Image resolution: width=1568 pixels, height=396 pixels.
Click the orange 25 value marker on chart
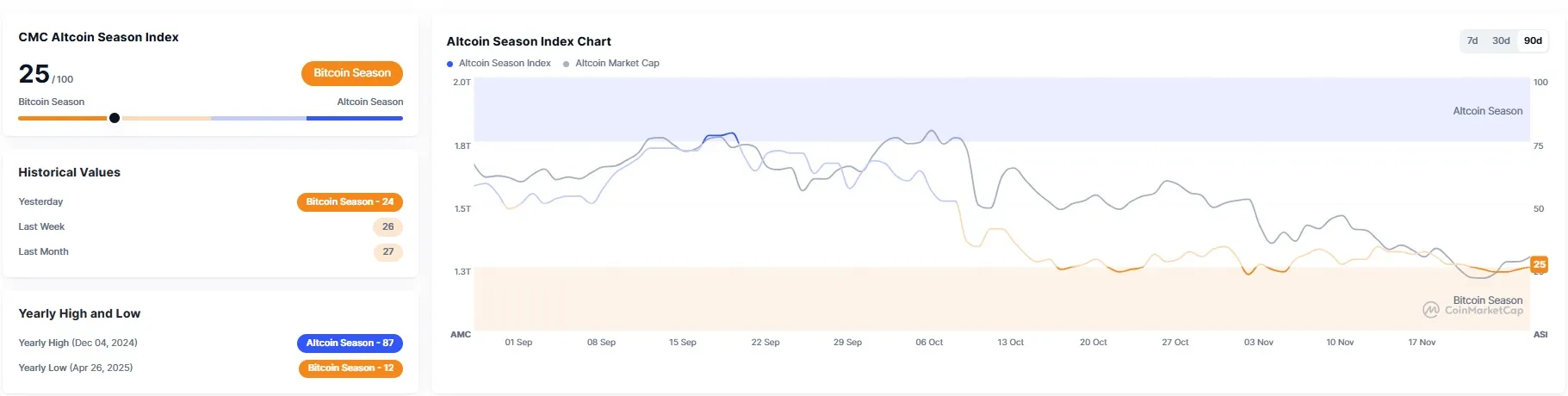1539,264
